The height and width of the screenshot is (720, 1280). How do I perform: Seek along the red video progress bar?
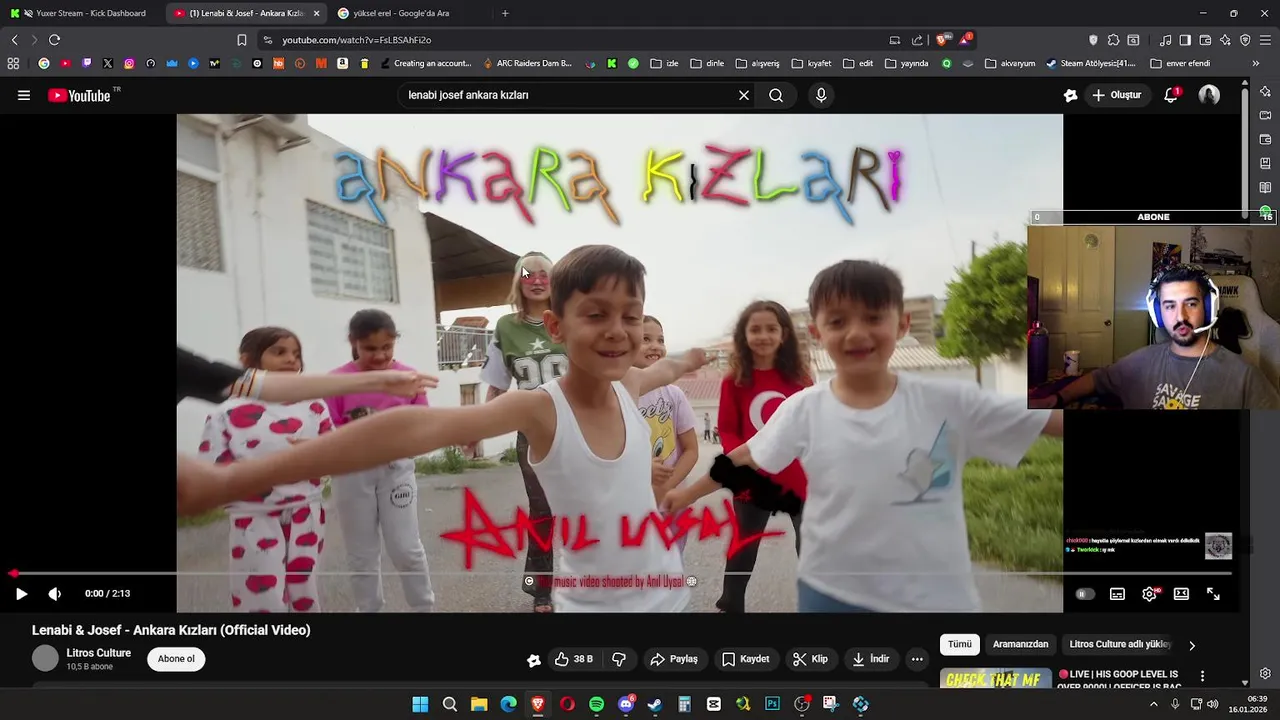pyautogui.click(x=620, y=574)
